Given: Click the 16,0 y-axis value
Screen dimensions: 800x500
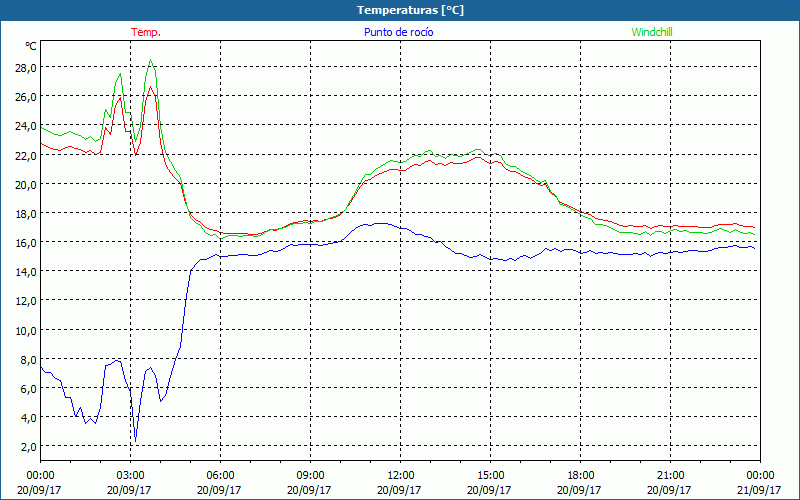Looking at the screenshot, I should 26,243.
